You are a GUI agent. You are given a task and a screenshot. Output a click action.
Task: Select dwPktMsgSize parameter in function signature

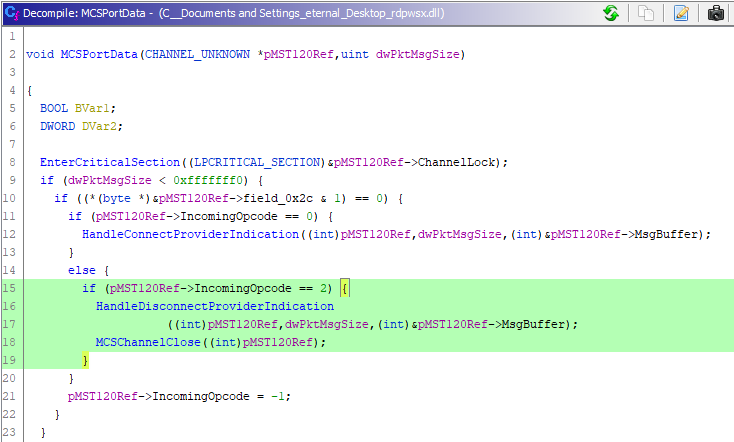pyautogui.click(x=418, y=54)
